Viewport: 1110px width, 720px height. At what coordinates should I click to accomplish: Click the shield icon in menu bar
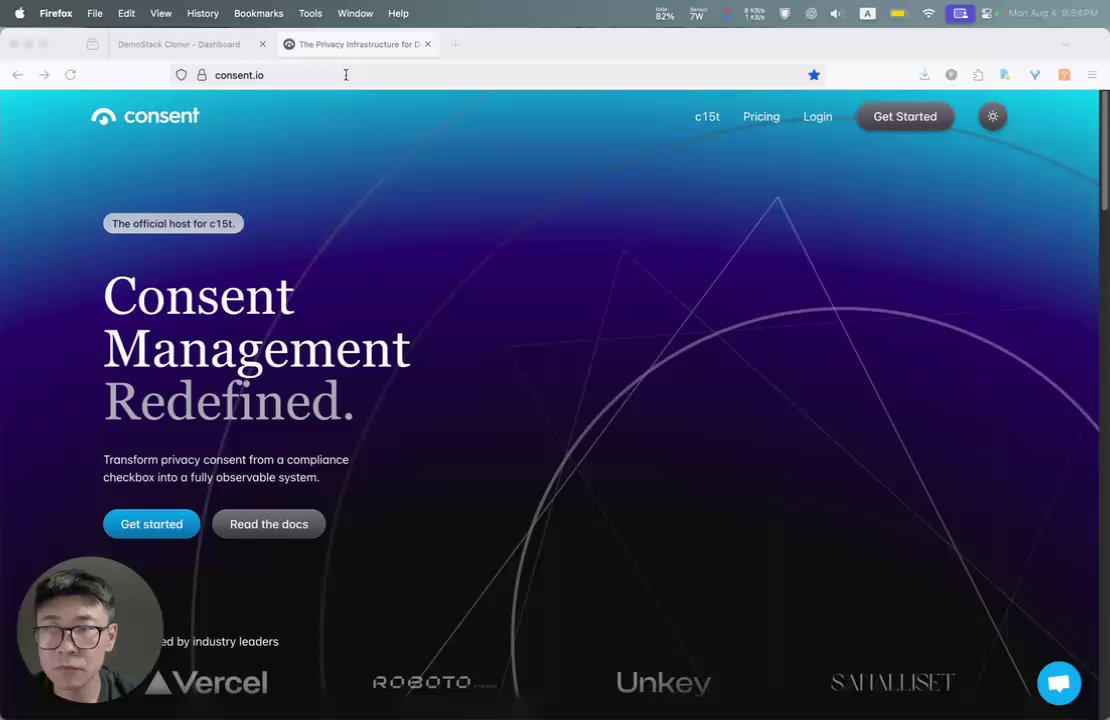point(784,13)
